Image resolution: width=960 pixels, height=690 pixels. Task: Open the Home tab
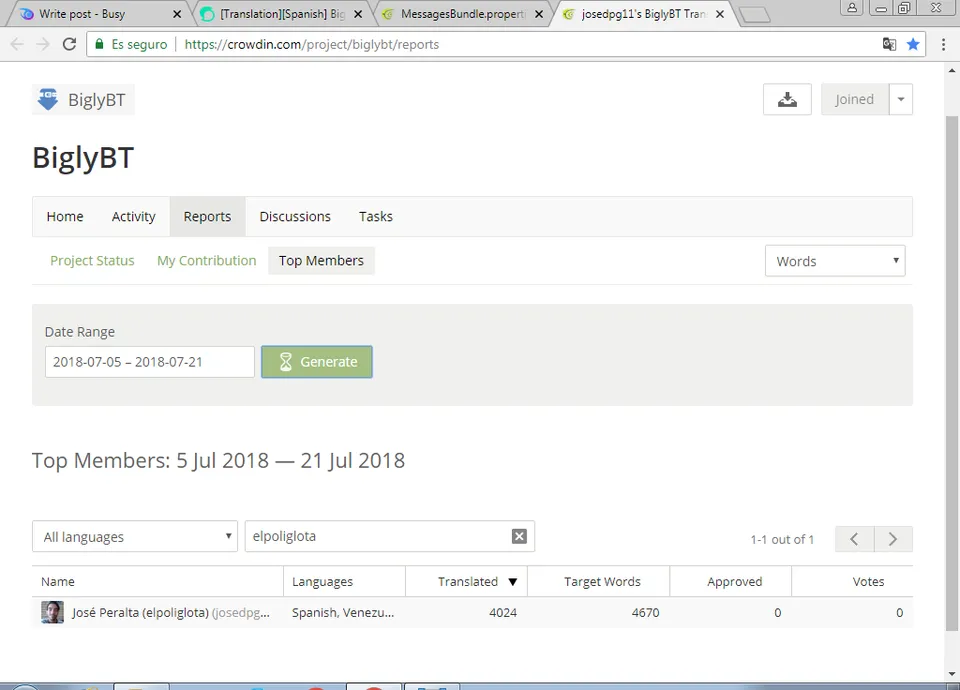coord(65,217)
